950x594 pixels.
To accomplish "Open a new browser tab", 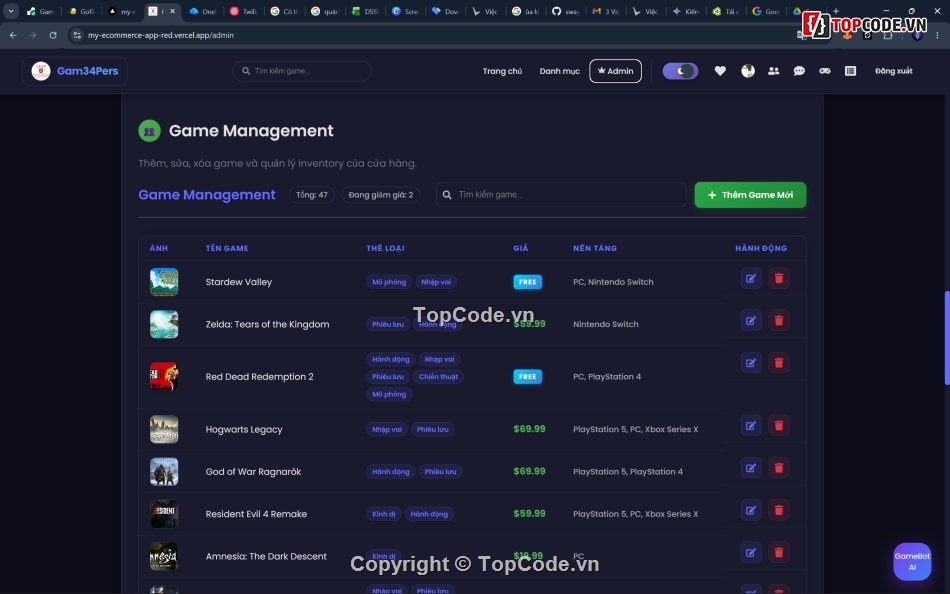I will coord(835,11).
